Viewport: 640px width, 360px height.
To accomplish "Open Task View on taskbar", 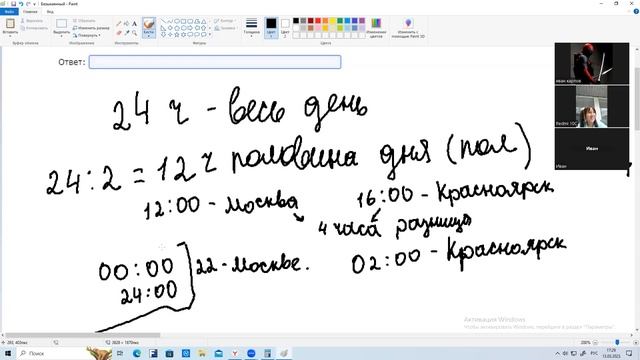I will point(120,353).
